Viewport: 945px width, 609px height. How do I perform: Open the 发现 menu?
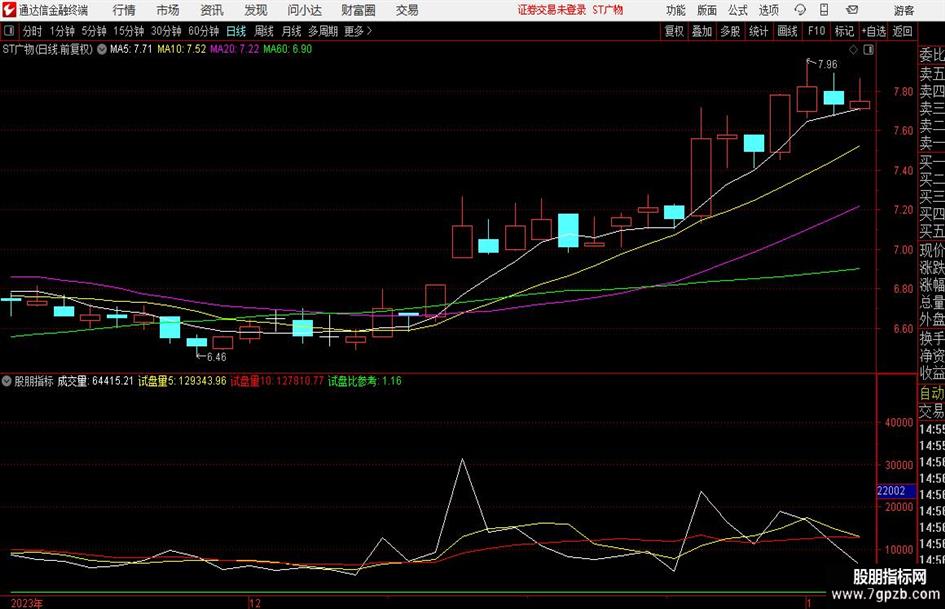tap(256, 10)
